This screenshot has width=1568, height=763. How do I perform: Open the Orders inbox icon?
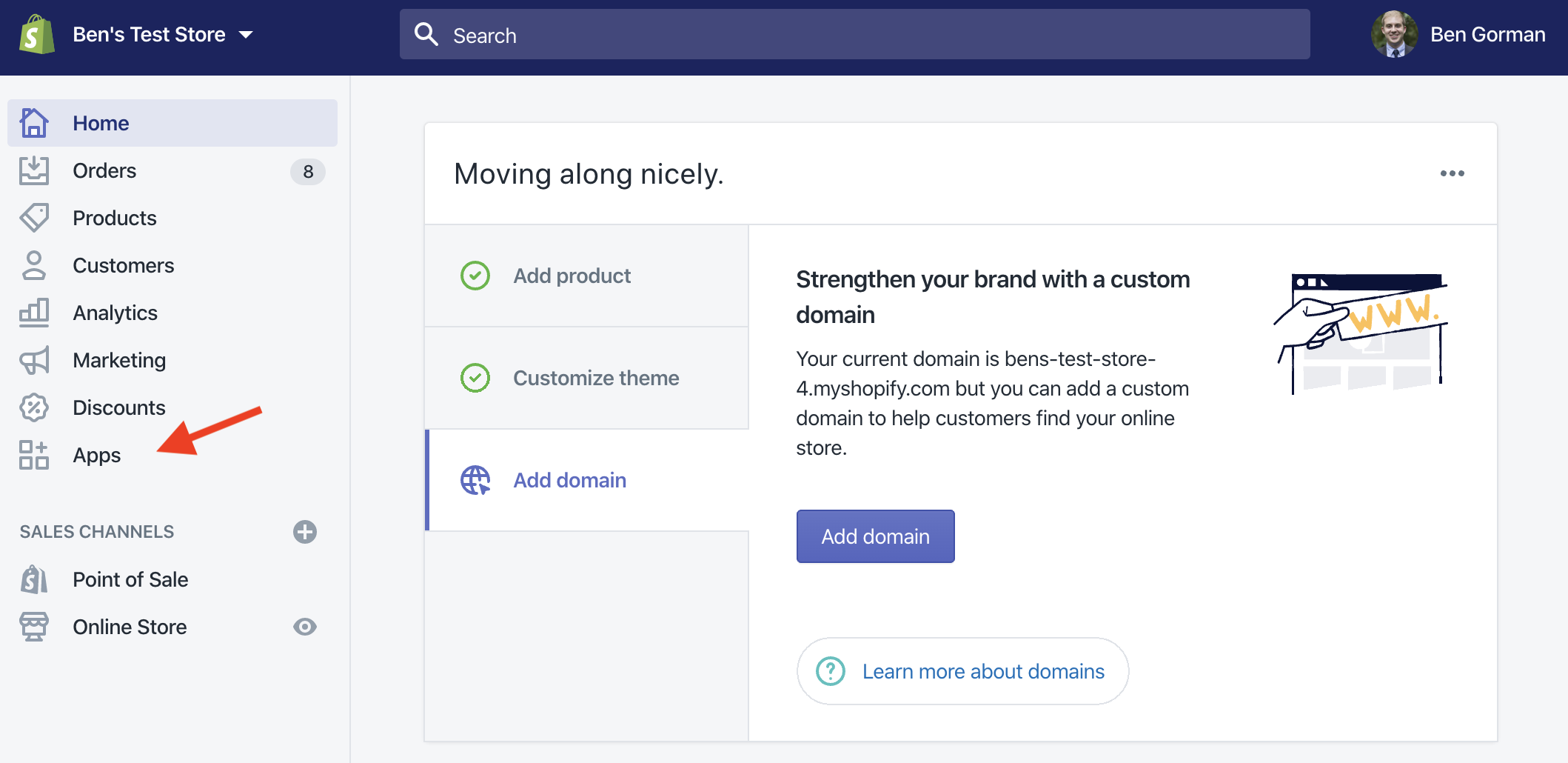(x=34, y=170)
